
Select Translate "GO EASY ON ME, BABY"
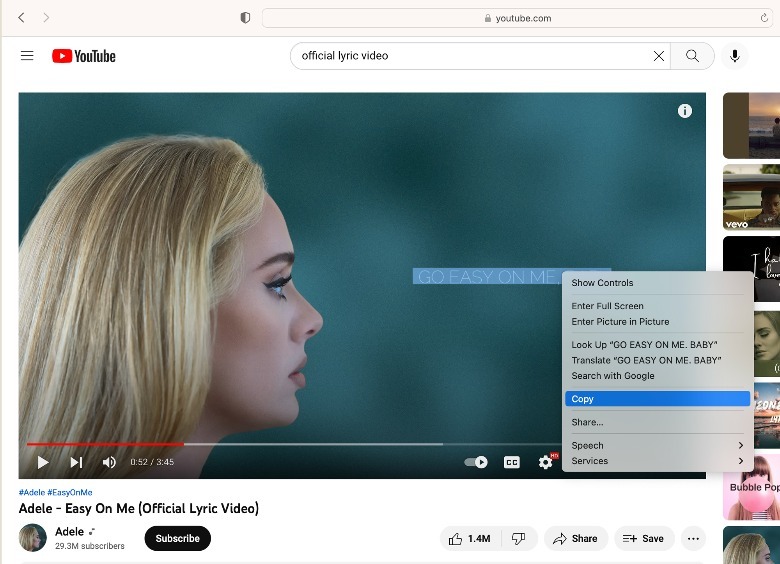coord(657,360)
